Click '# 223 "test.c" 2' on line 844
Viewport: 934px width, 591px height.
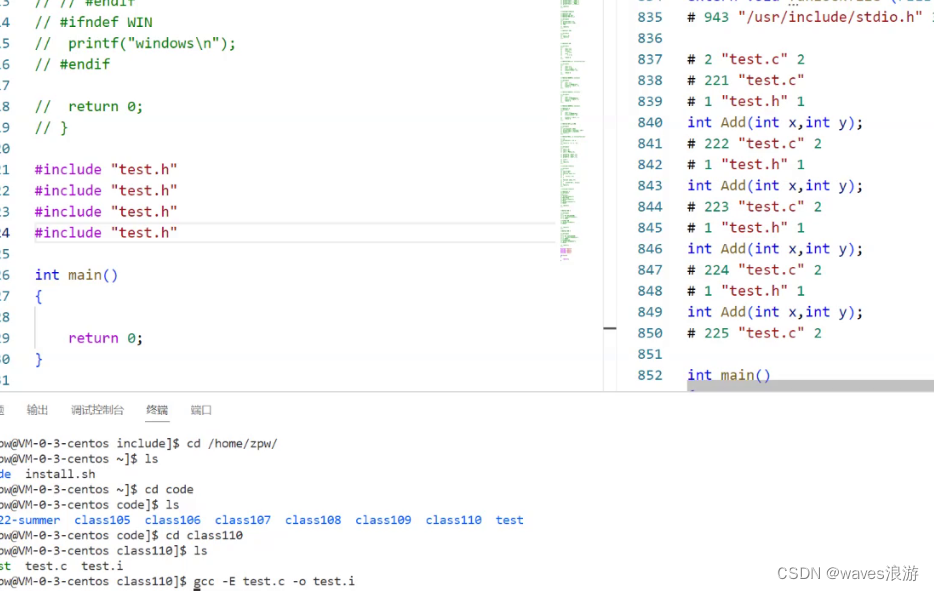coord(754,207)
